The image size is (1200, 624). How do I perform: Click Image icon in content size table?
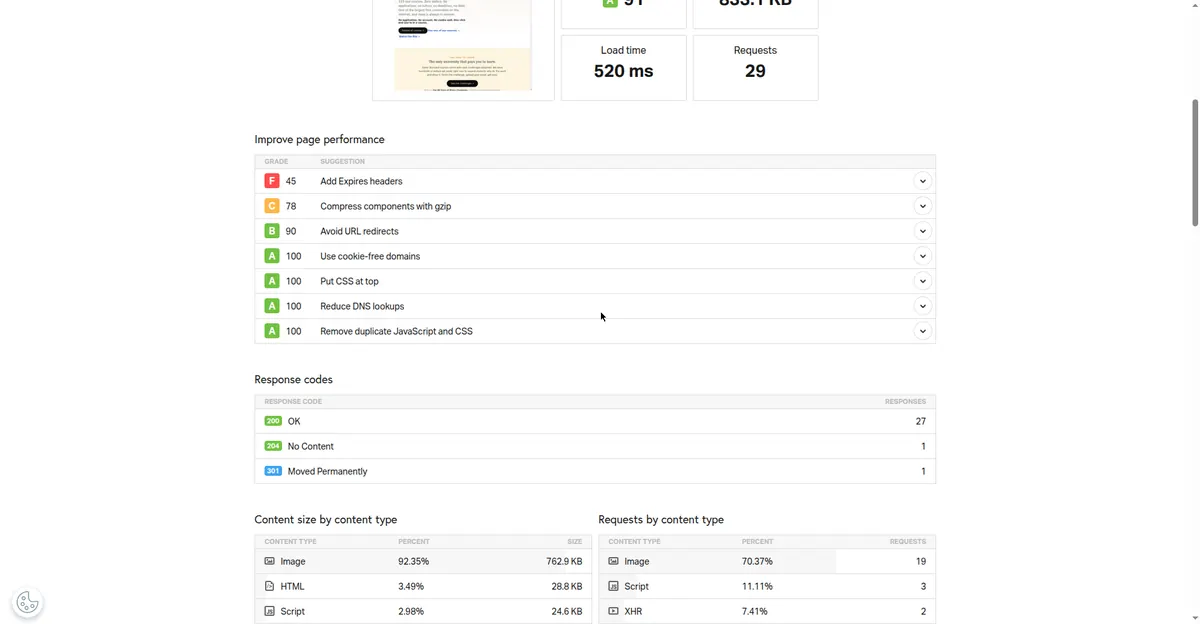point(269,561)
